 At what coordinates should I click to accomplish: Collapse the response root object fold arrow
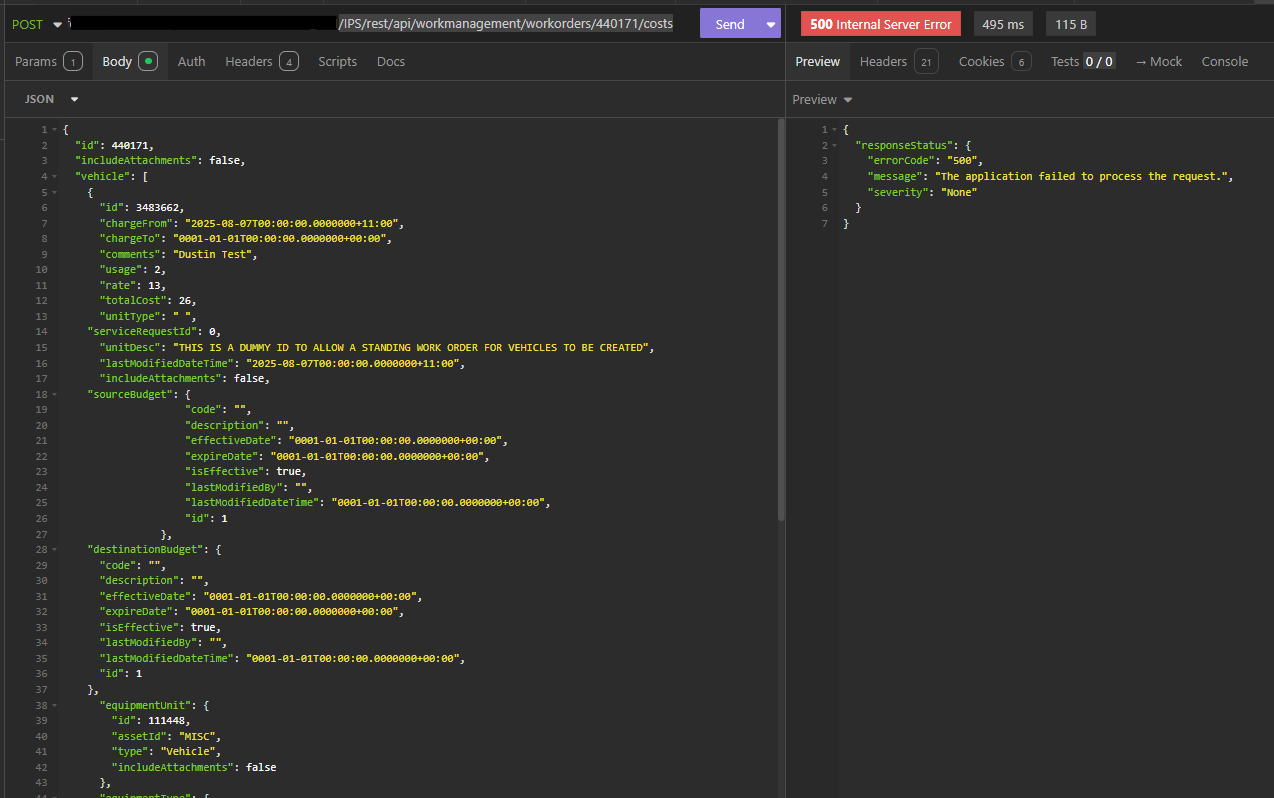click(x=835, y=130)
